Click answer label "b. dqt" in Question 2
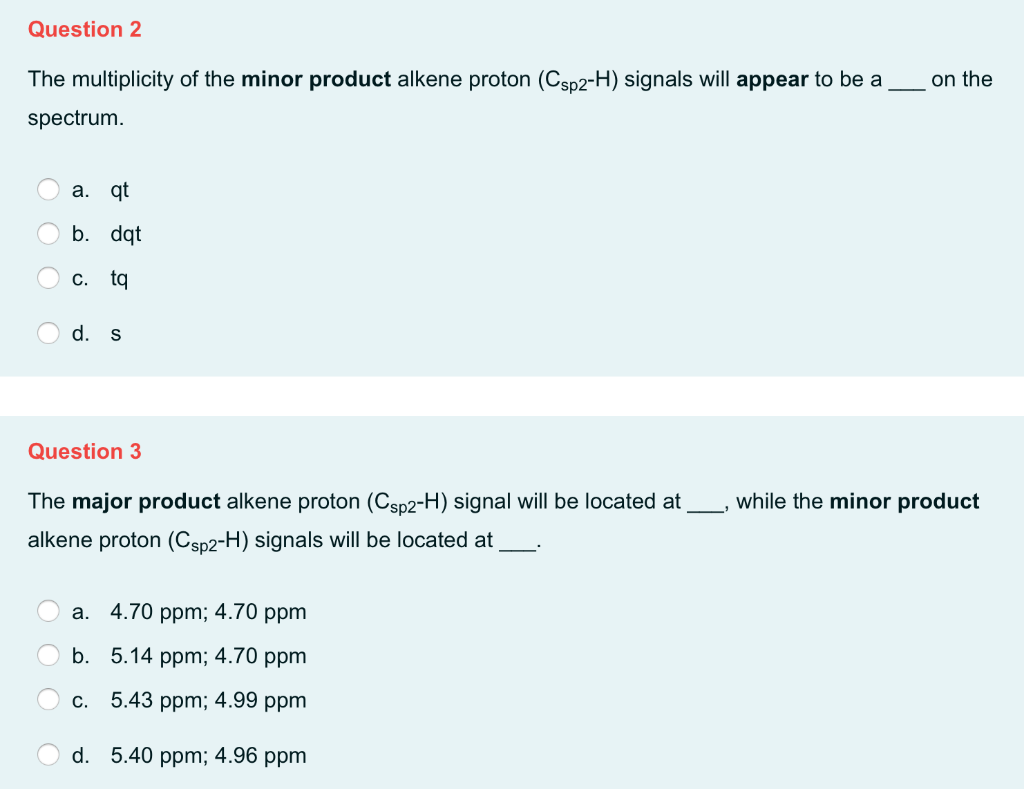Screen dimensions: 1024x789 [106, 233]
